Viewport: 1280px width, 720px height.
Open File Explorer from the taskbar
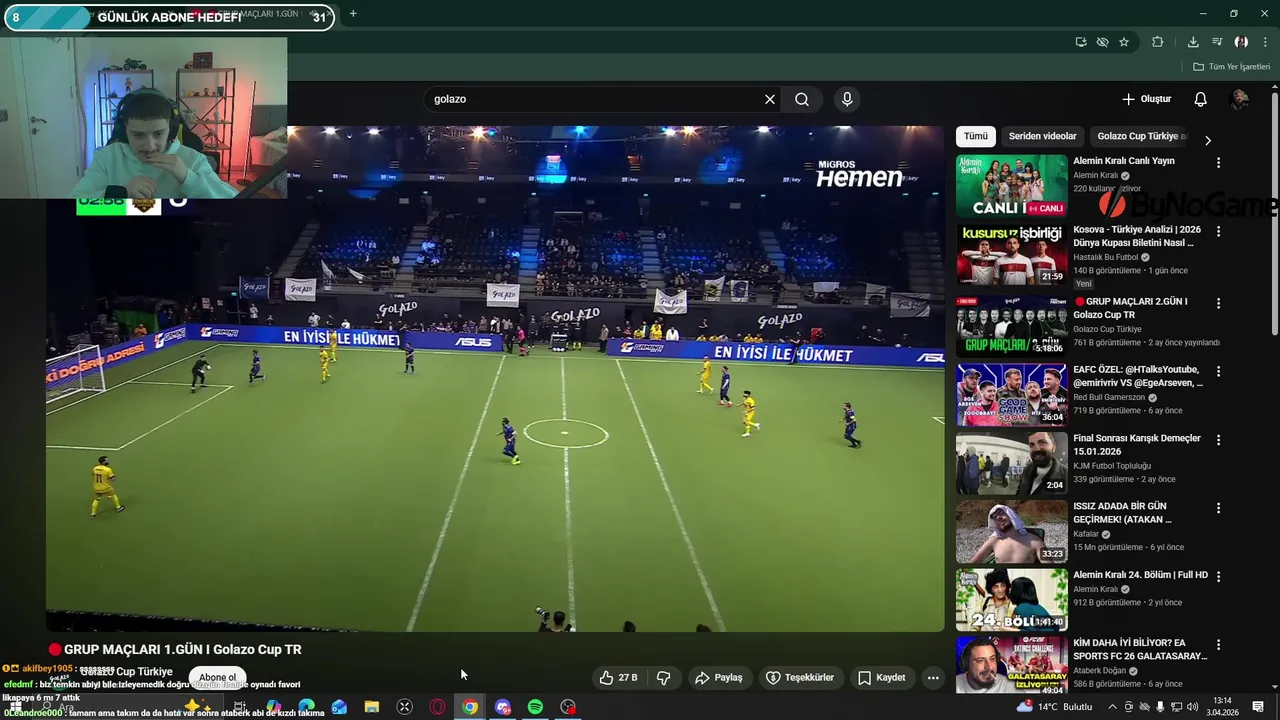pyautogui.click(x=371, y=707)
